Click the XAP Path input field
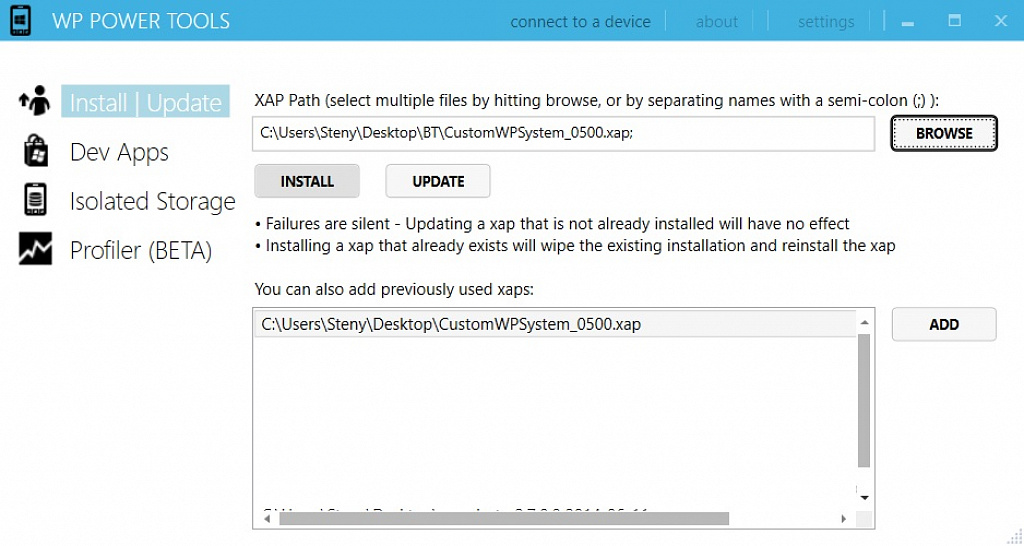Screen dimensions: 1024x546 pos(564,134)
